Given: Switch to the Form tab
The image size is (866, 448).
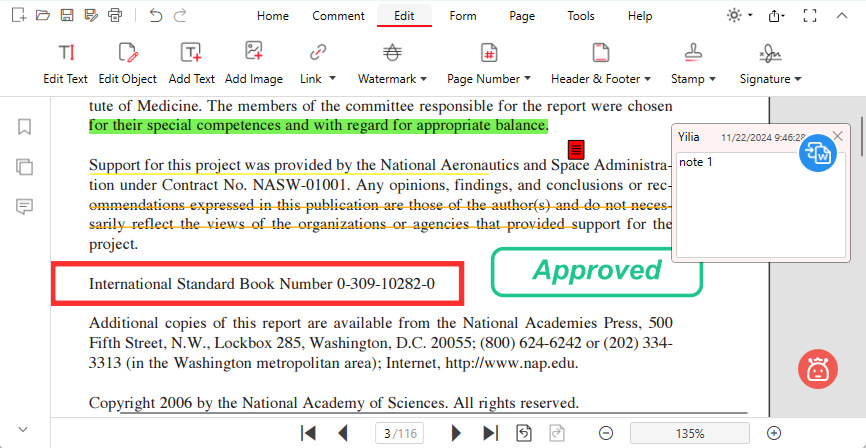Looking at the screenshot, I should [463, 16].
